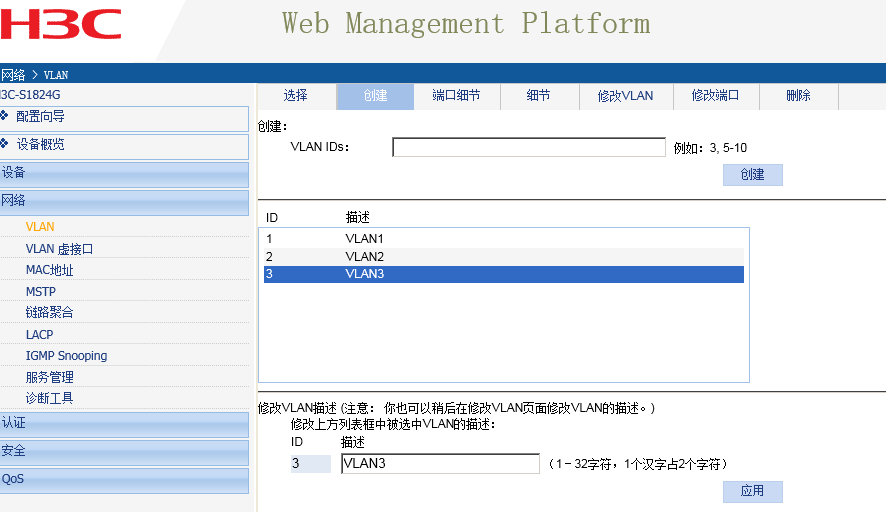886x512 pixels.
Task: Click the 描述 column header of list
Action: coord(358,218)
